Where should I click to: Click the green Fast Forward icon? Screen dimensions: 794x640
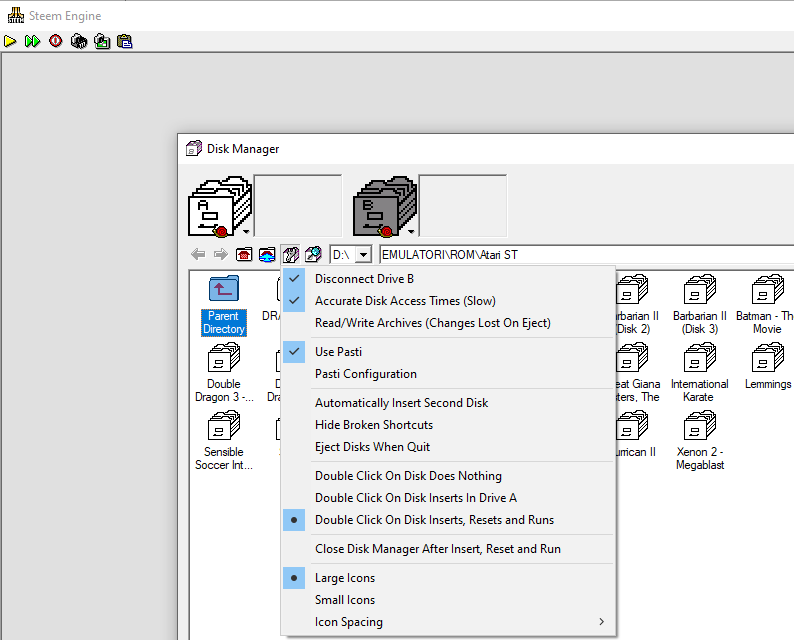click(x=32, y=41)
